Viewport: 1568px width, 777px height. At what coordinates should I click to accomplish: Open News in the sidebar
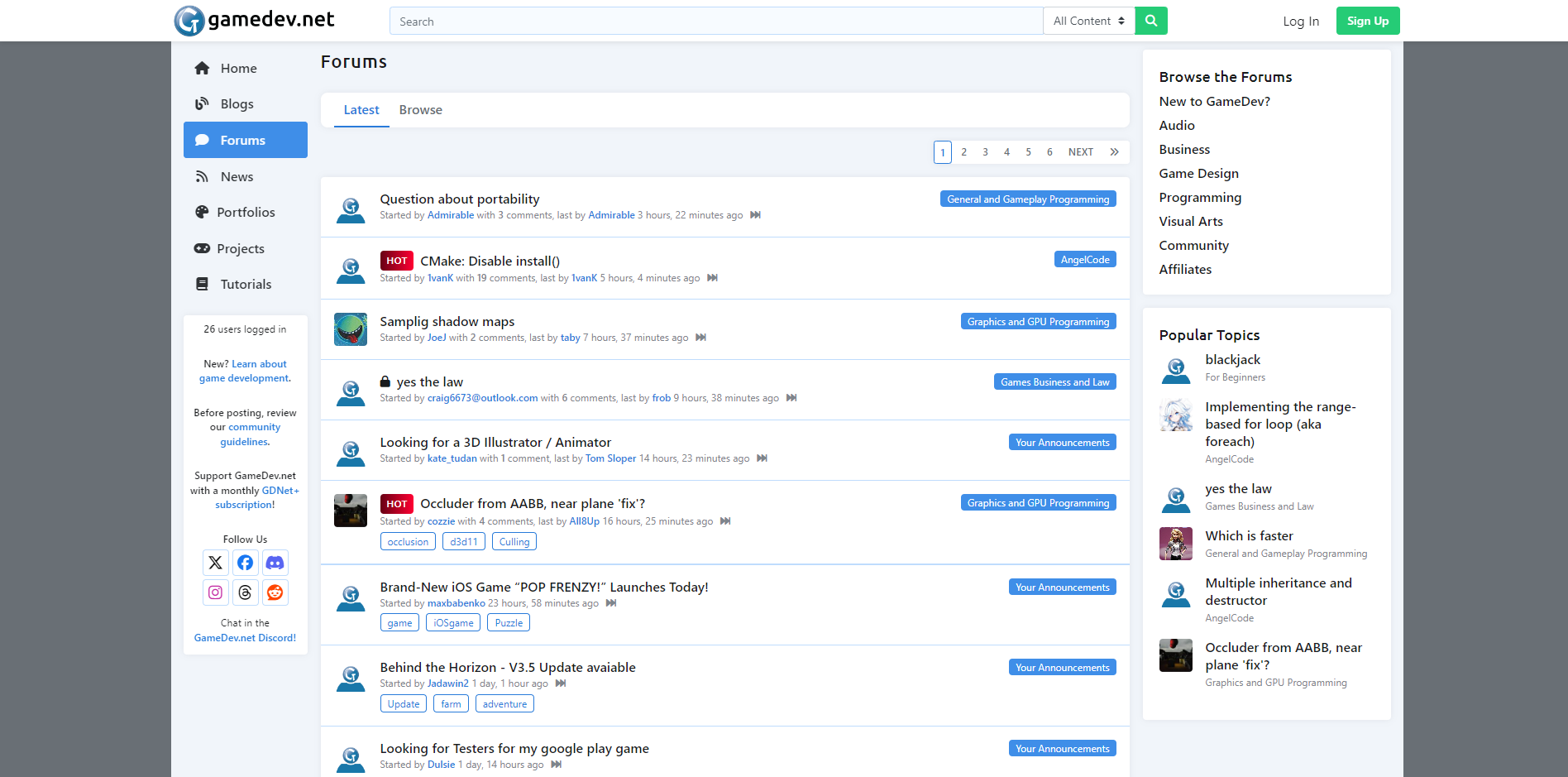[246, 176]
